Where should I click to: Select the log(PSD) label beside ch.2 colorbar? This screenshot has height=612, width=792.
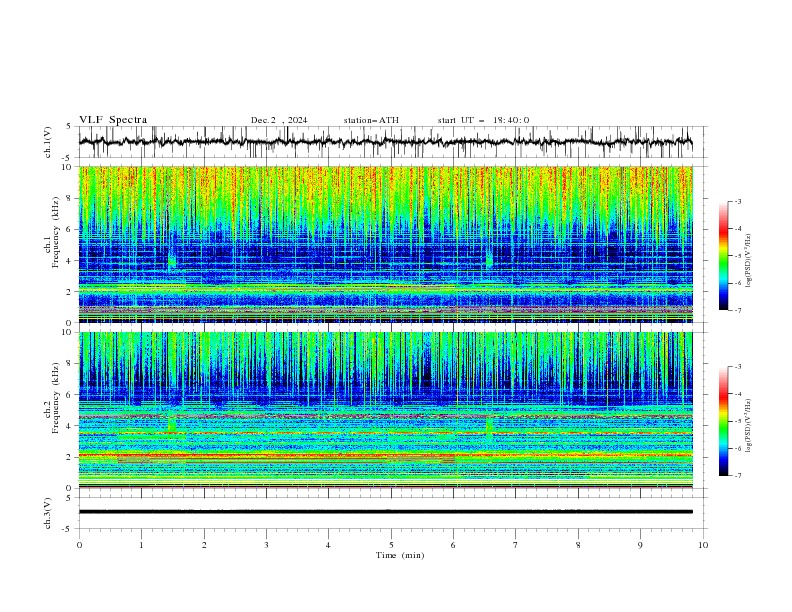[x=749, y=426]
